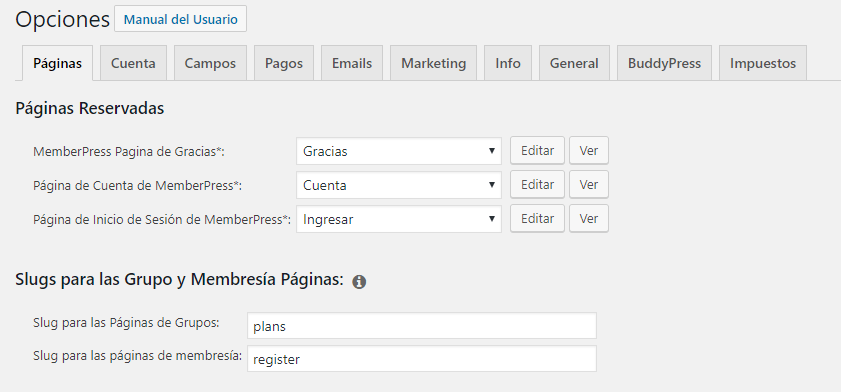The image size is (841, 392).
Task: Open the Marketing tab
Action: [x=433, y=63]
